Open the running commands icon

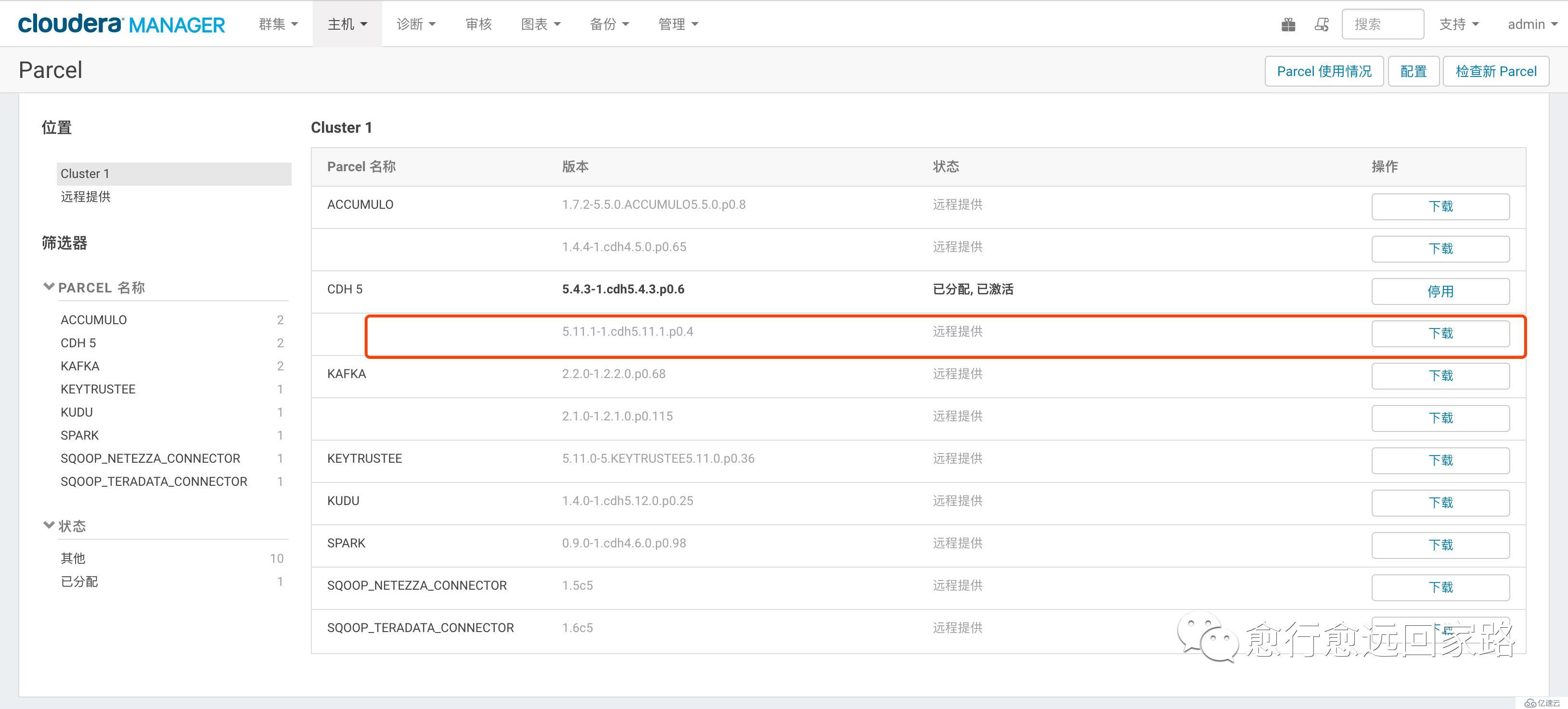[x=1322, y=25]
